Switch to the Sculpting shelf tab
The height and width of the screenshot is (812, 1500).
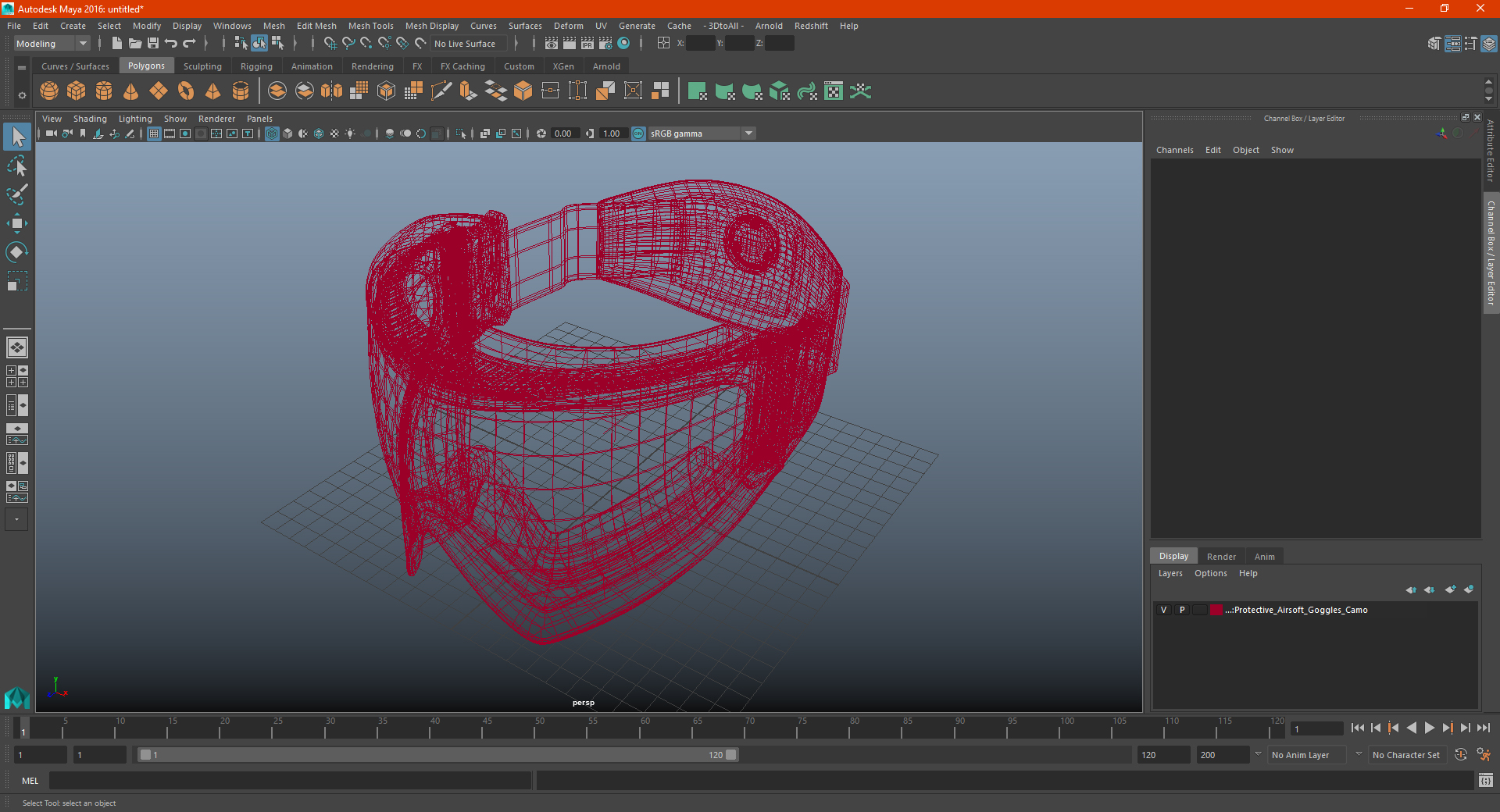[202, 66]
